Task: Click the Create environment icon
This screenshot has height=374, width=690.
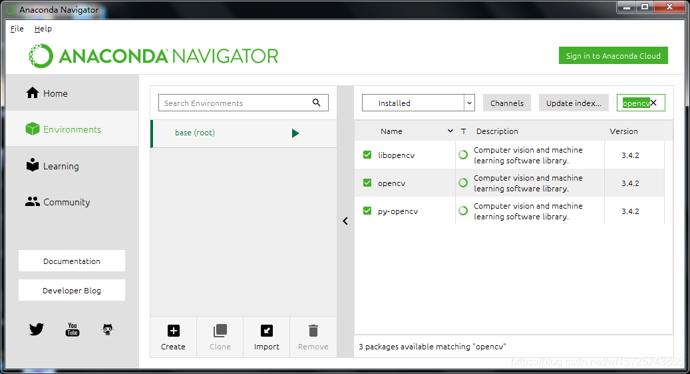Action: pyautogui.click(x=173, y=330)
